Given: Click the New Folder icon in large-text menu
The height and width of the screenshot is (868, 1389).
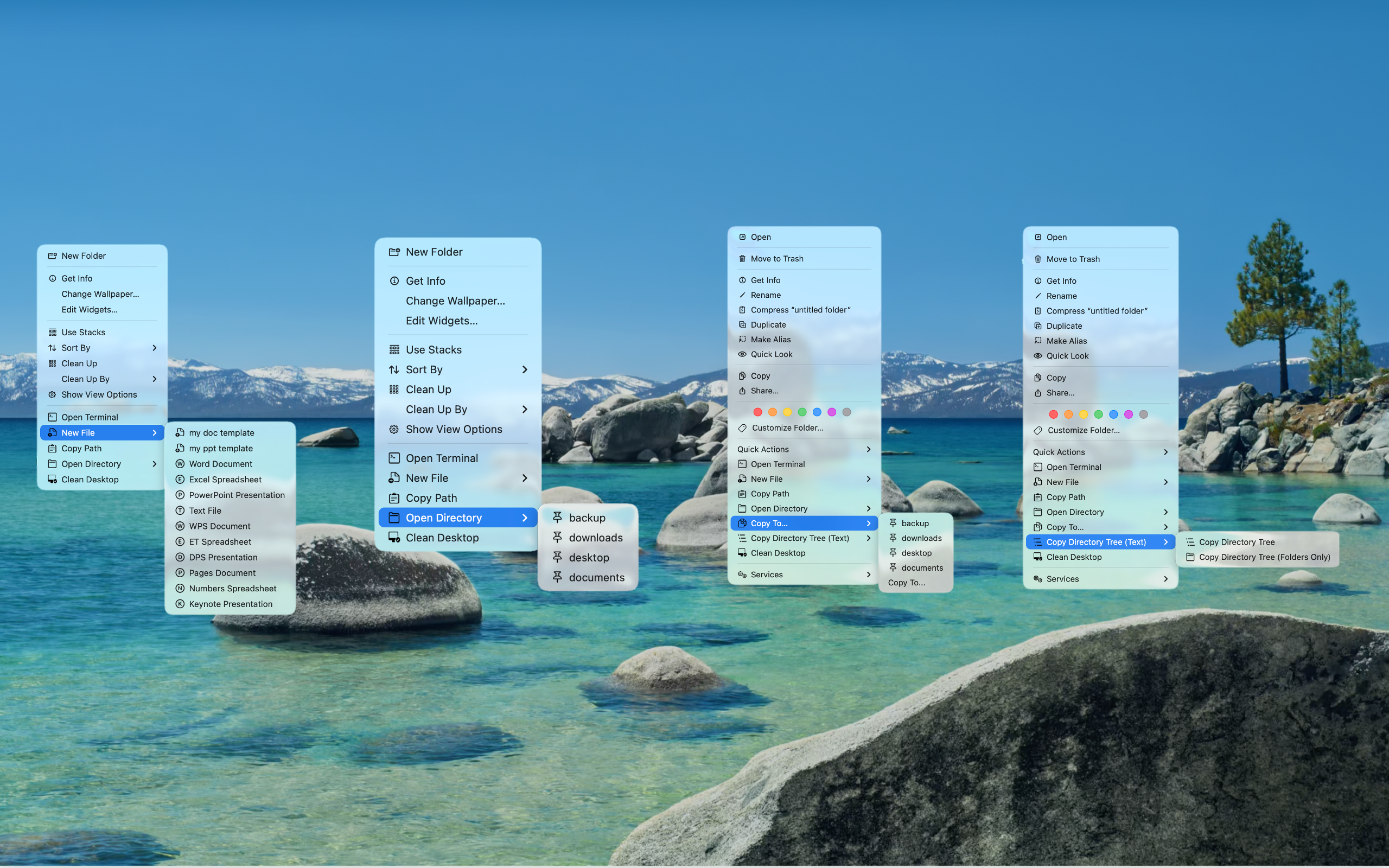Looking at the screenshot, I should 394,252.
